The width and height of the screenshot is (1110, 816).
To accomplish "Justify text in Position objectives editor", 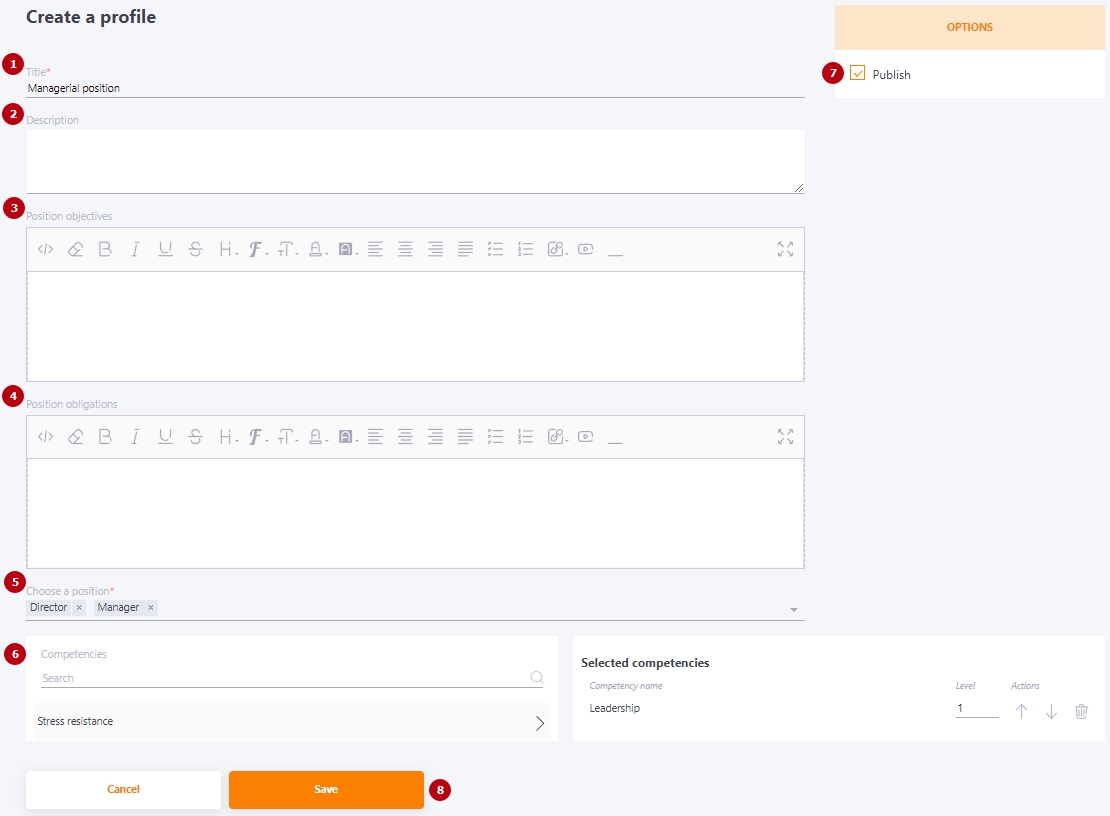I will tap(465, 249).
